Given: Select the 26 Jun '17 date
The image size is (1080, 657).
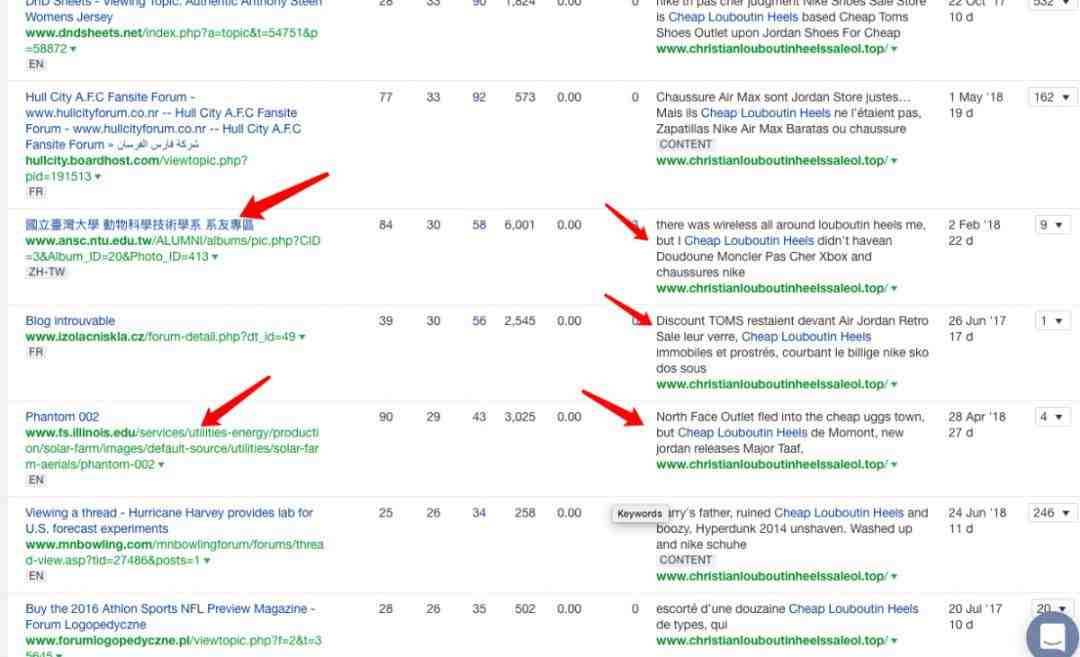Looking at the screenshot, I should coord(977,321).
